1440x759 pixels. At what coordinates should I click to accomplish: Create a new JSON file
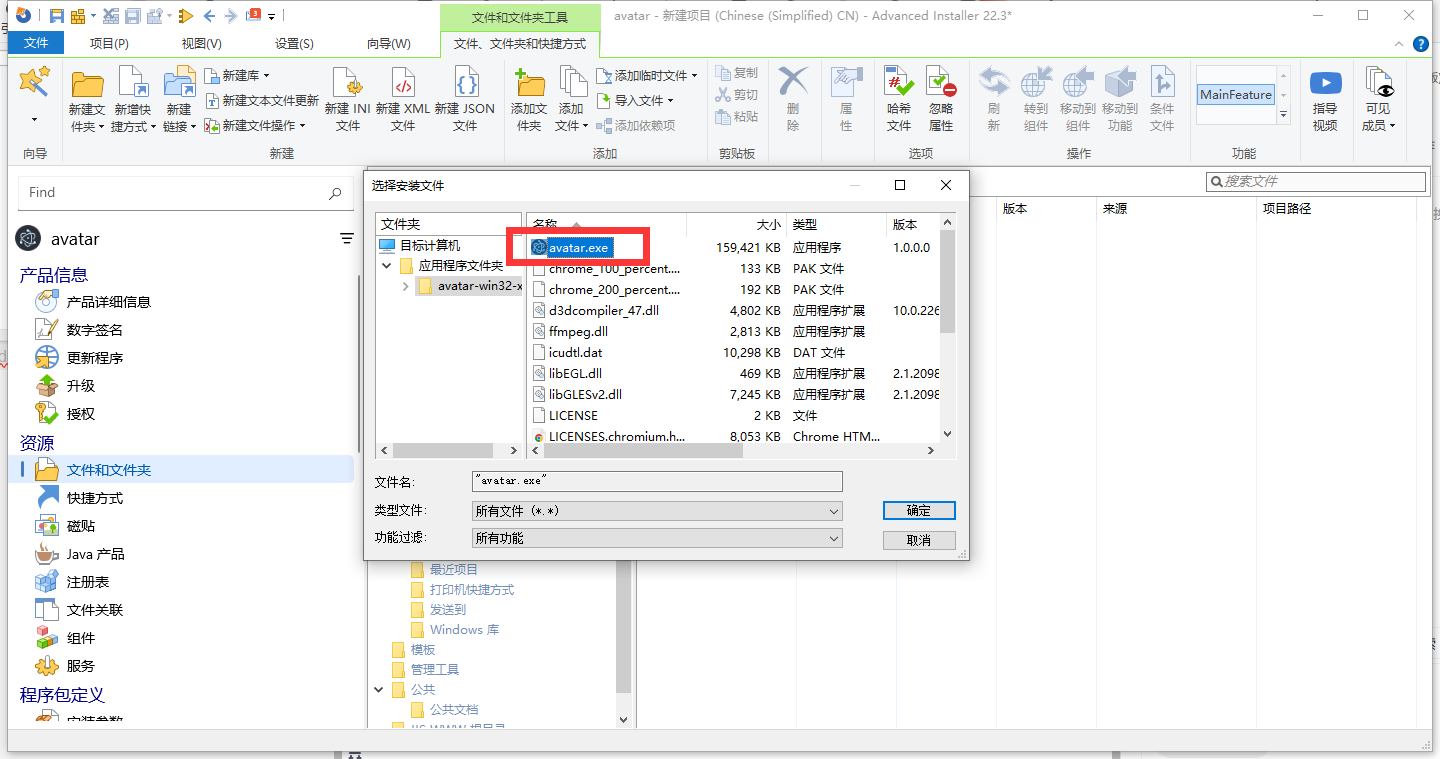[467, 97]
